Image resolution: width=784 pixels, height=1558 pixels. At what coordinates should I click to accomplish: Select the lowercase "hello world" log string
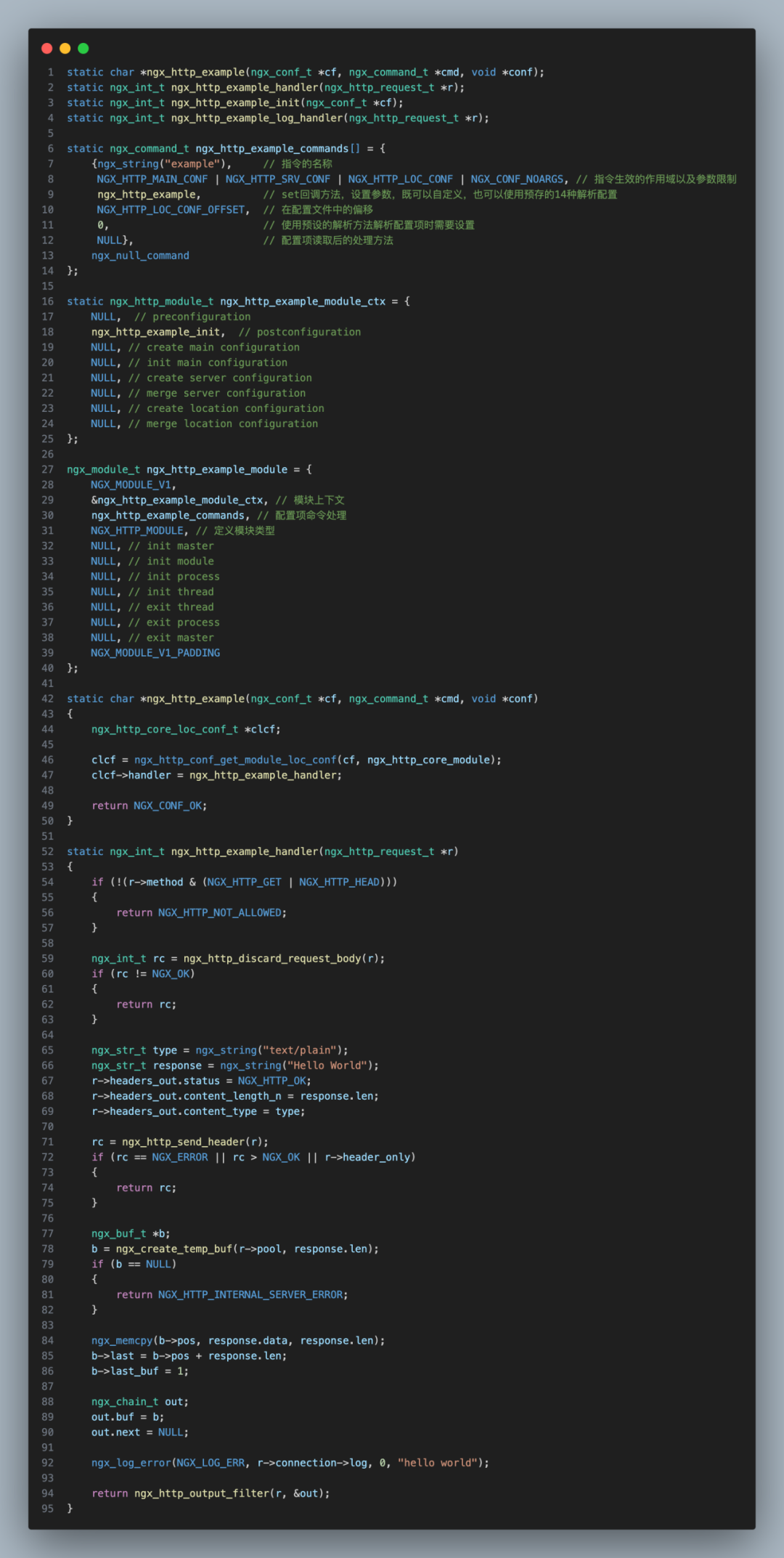coord(438,1463)
